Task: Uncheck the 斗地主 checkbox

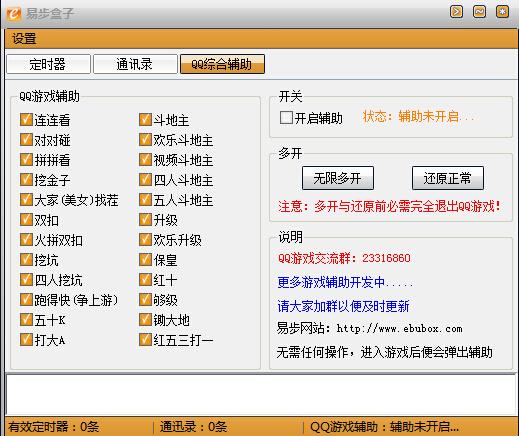Action: point(145,120)
